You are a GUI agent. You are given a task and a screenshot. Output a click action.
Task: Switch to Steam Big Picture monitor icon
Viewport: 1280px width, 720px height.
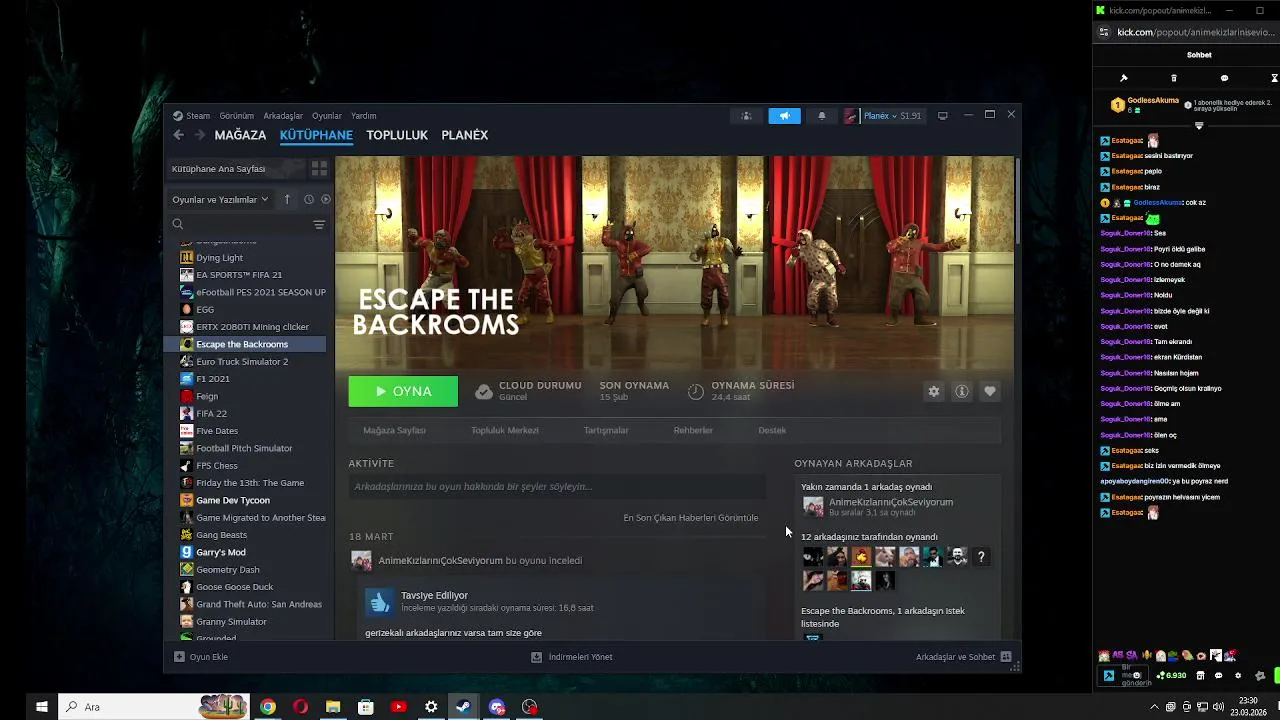point(942,116)
